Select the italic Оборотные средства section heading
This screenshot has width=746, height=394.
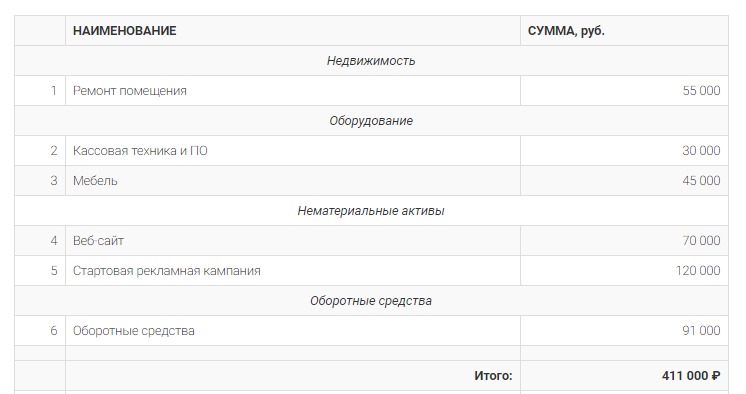pos(371,301)
